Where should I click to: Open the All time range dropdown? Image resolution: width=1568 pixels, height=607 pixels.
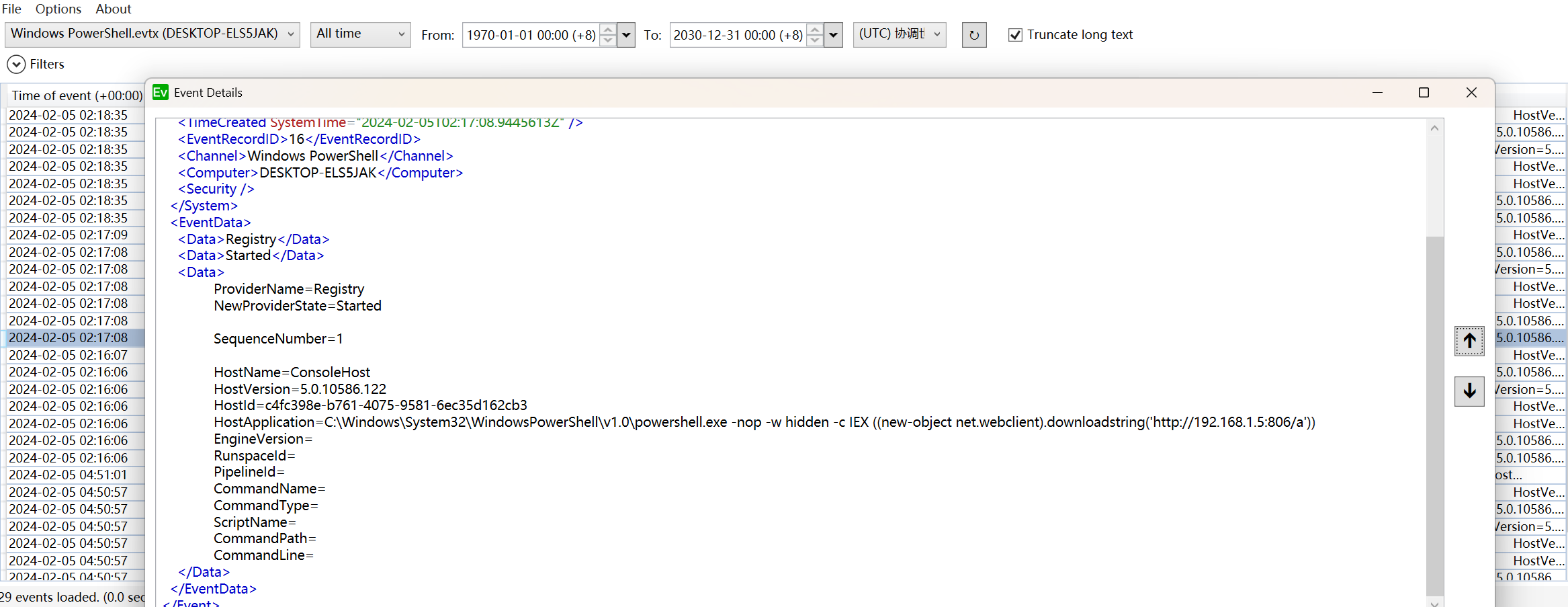click(x=361, y=34)
